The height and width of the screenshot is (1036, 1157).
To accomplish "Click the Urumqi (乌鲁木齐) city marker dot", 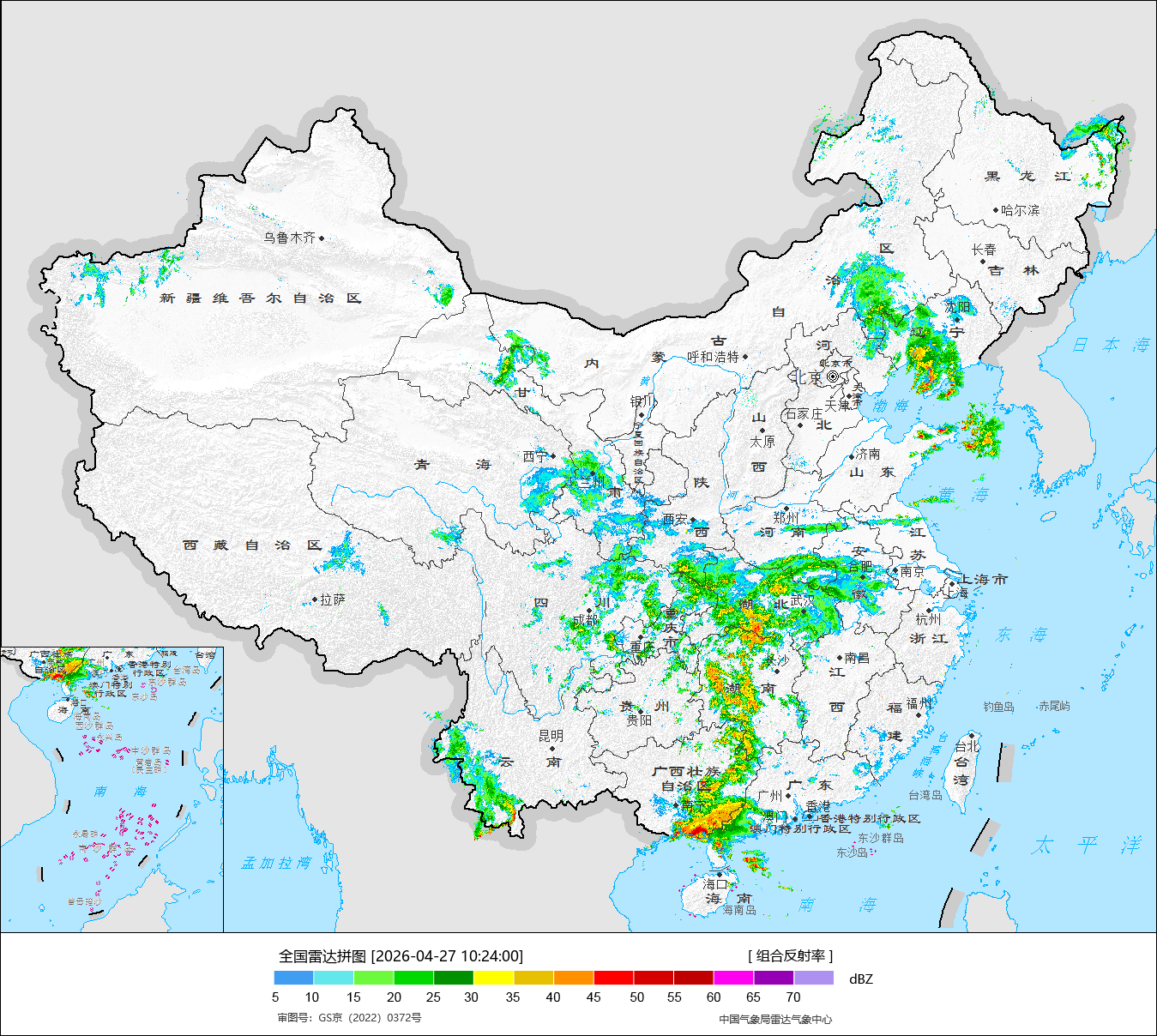I will [x=322, y=238].
